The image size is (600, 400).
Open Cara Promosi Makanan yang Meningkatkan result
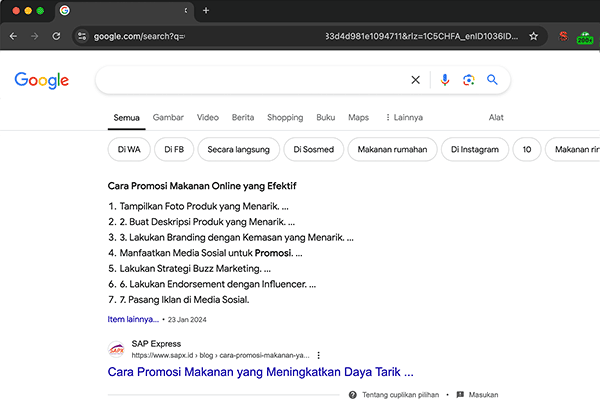pyautogui.click(x=261, y=372)
